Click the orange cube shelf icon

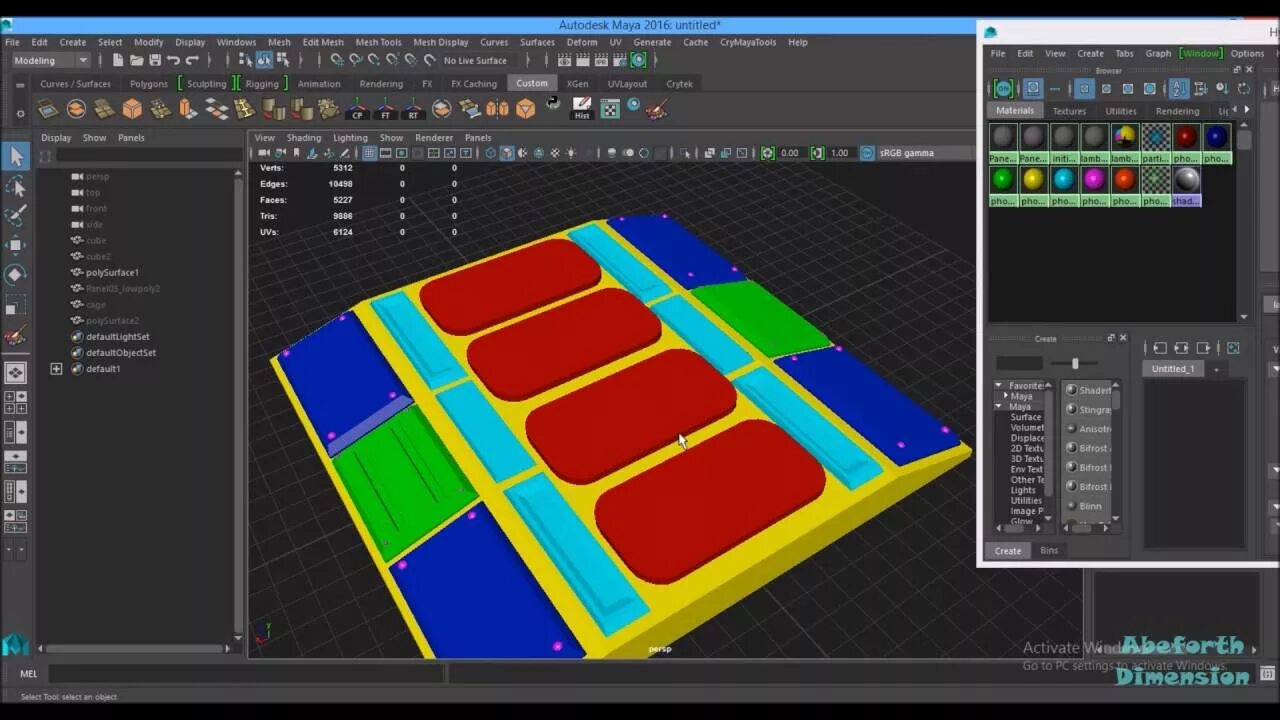pos(132,109)
